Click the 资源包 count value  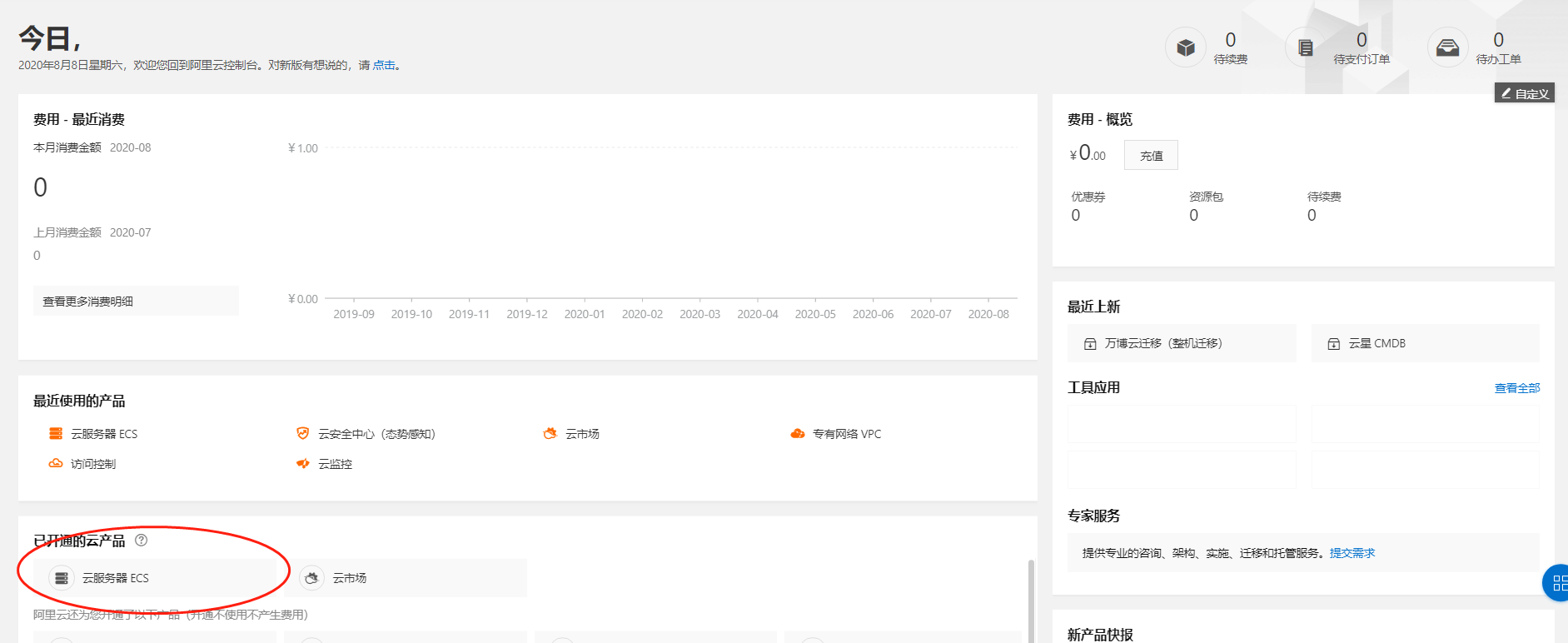[1194, 215]
